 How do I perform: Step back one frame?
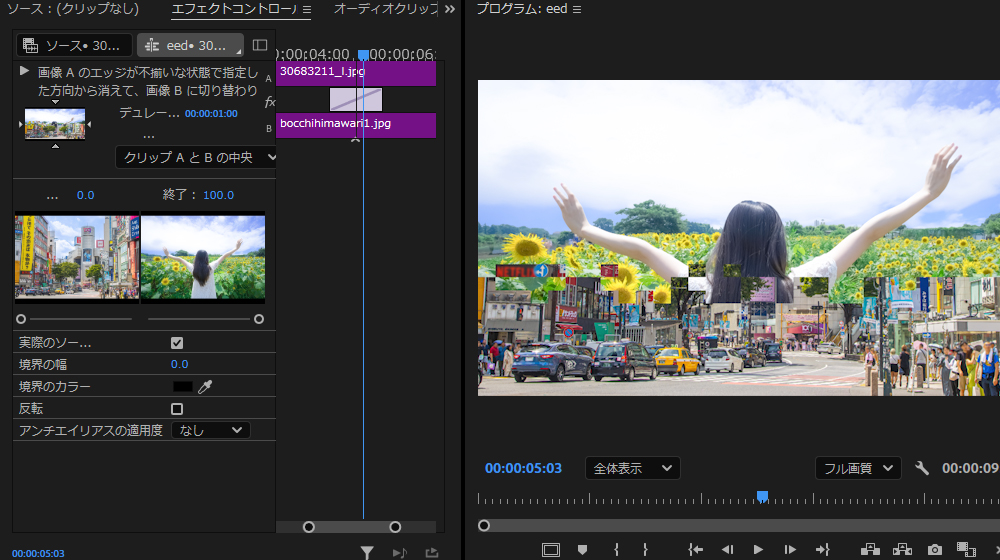click(727, 550)
